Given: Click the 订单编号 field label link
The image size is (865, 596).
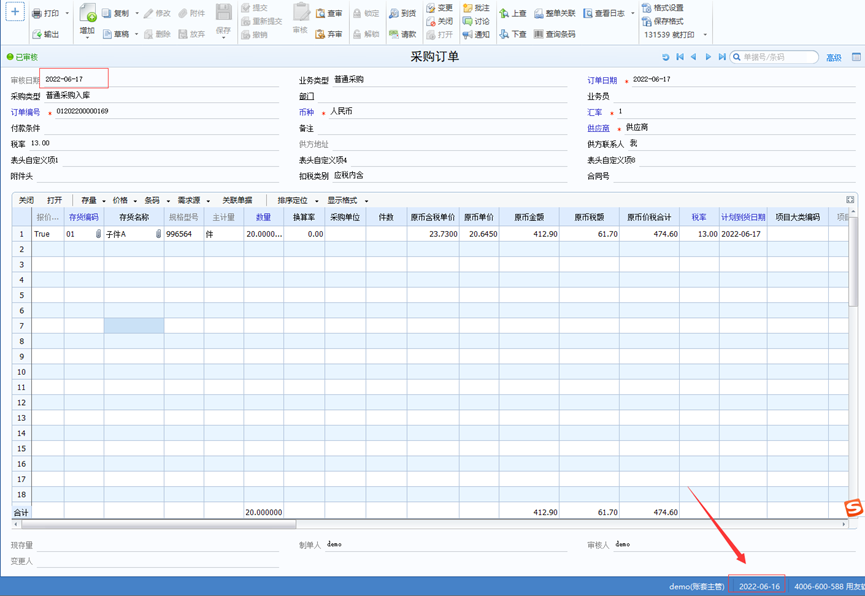Looking at the screenshot, I should [x=25, y=112].
